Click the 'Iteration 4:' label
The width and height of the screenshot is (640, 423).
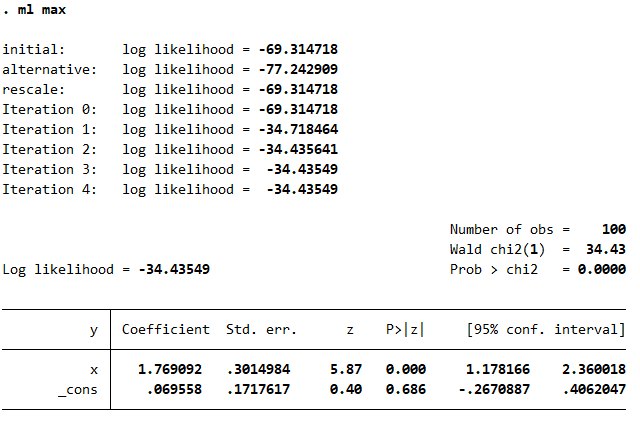pos(49,189)
